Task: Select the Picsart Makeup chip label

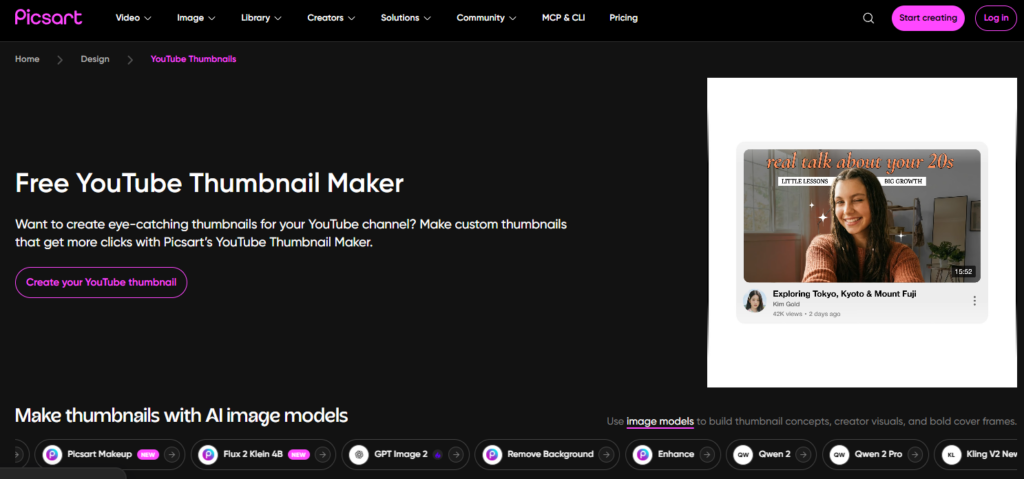Action: (100, 454)
